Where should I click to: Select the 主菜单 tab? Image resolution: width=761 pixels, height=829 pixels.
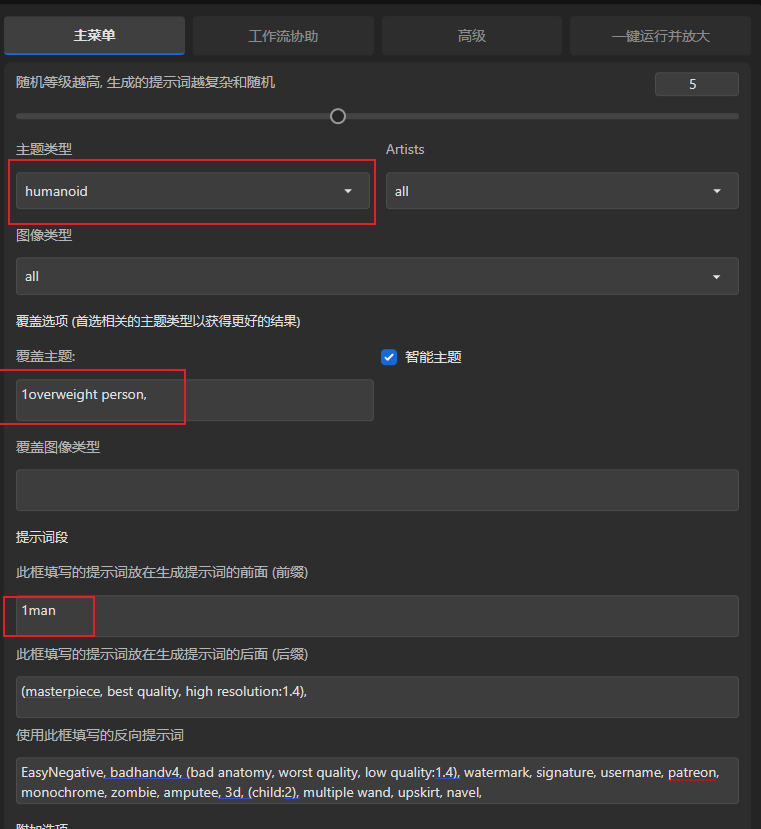click(95, 36)
